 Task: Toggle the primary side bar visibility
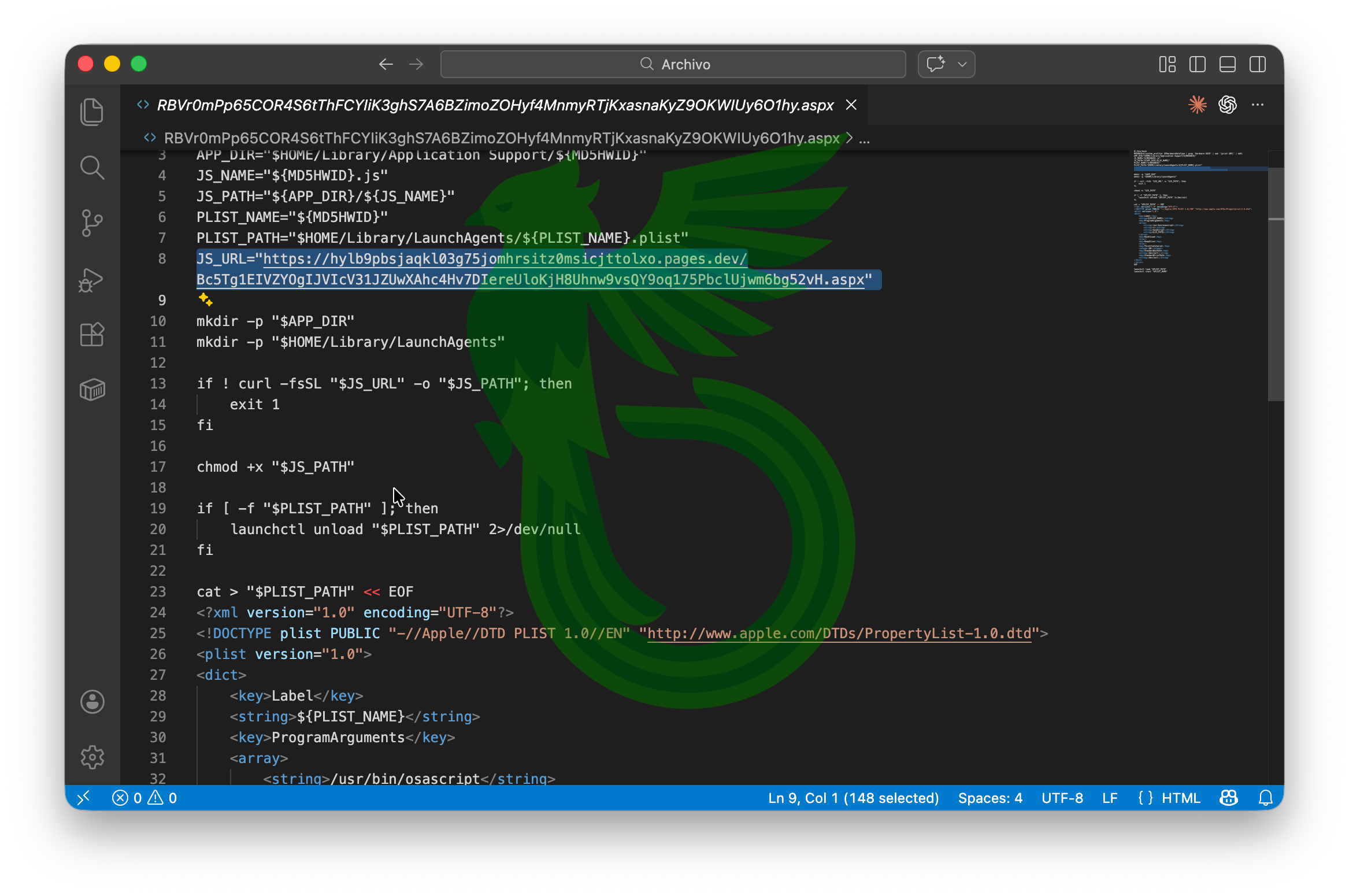click(1197, 64)
